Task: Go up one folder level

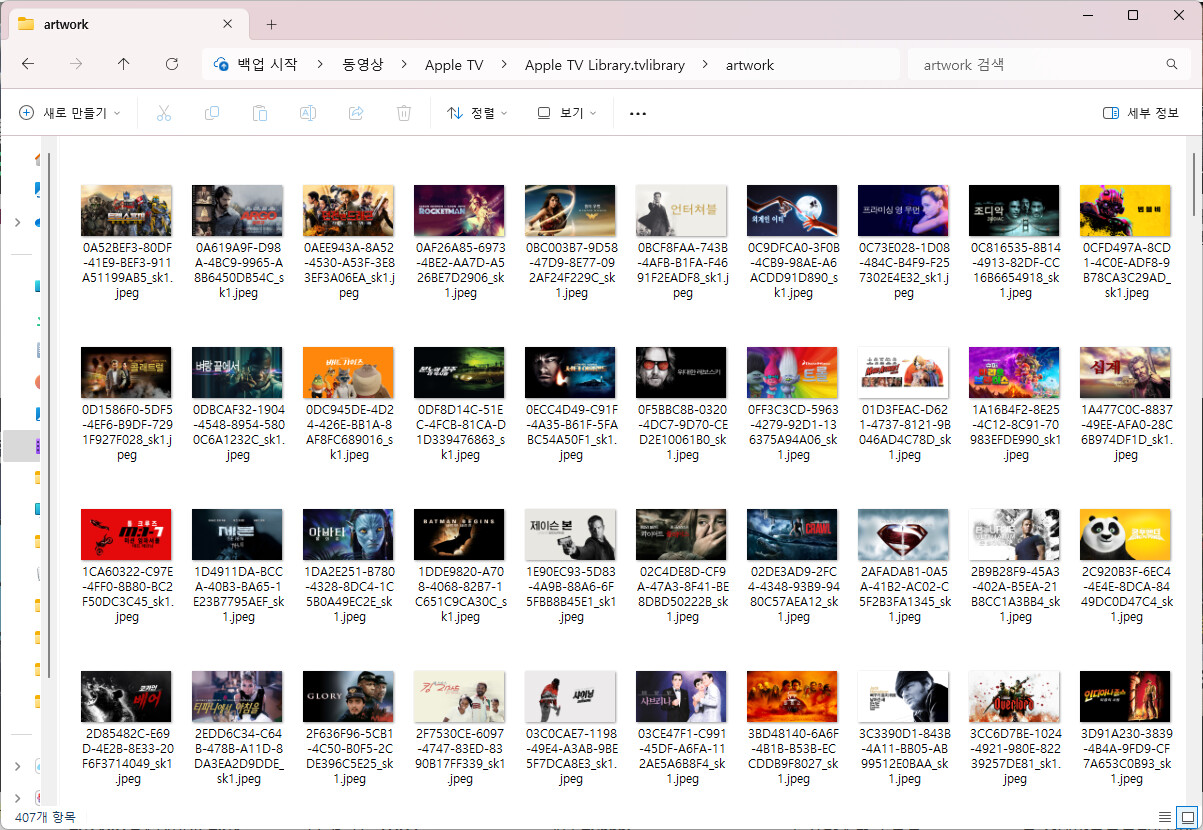Action: 124,64
